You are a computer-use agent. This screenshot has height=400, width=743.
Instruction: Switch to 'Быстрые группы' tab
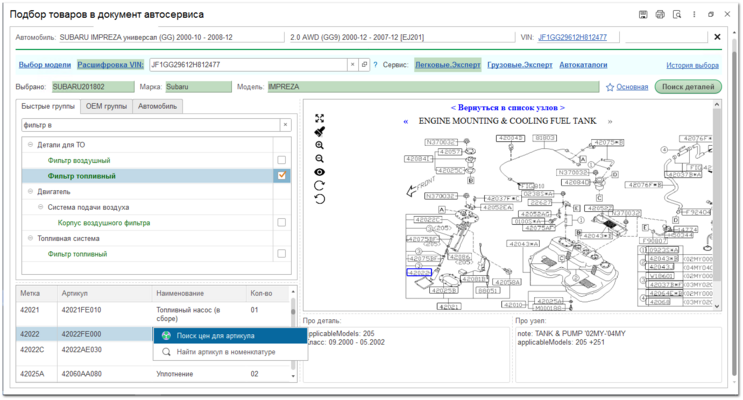pyautogui.click(x=48, y=106)
